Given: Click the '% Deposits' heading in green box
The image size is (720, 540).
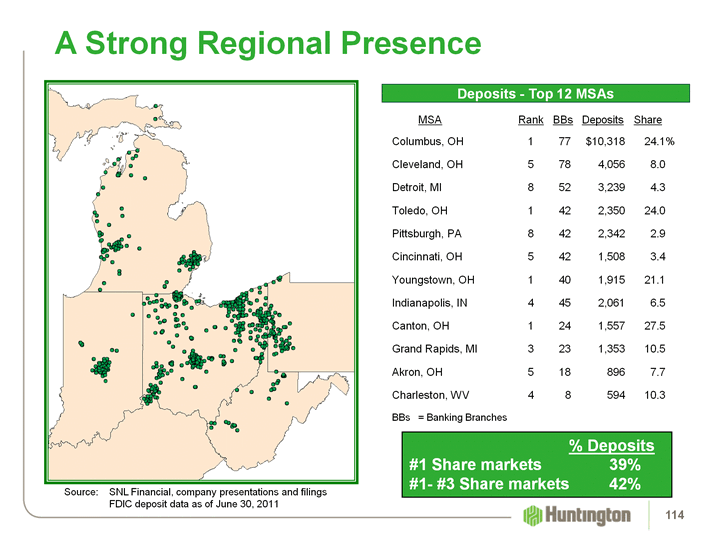Looking at the screenshot, I should pos(611,445).
